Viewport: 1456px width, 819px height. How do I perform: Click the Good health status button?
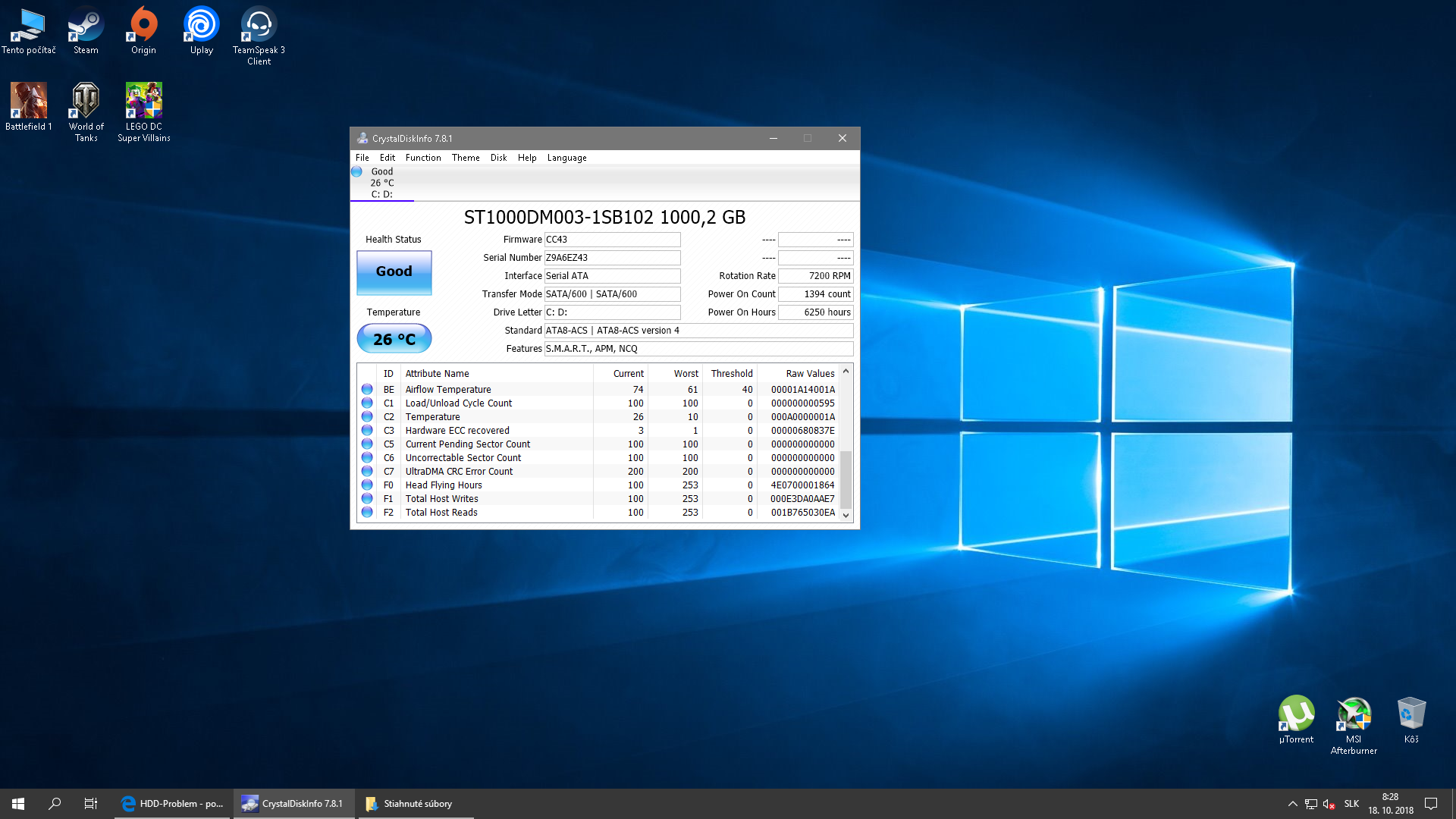394,272
